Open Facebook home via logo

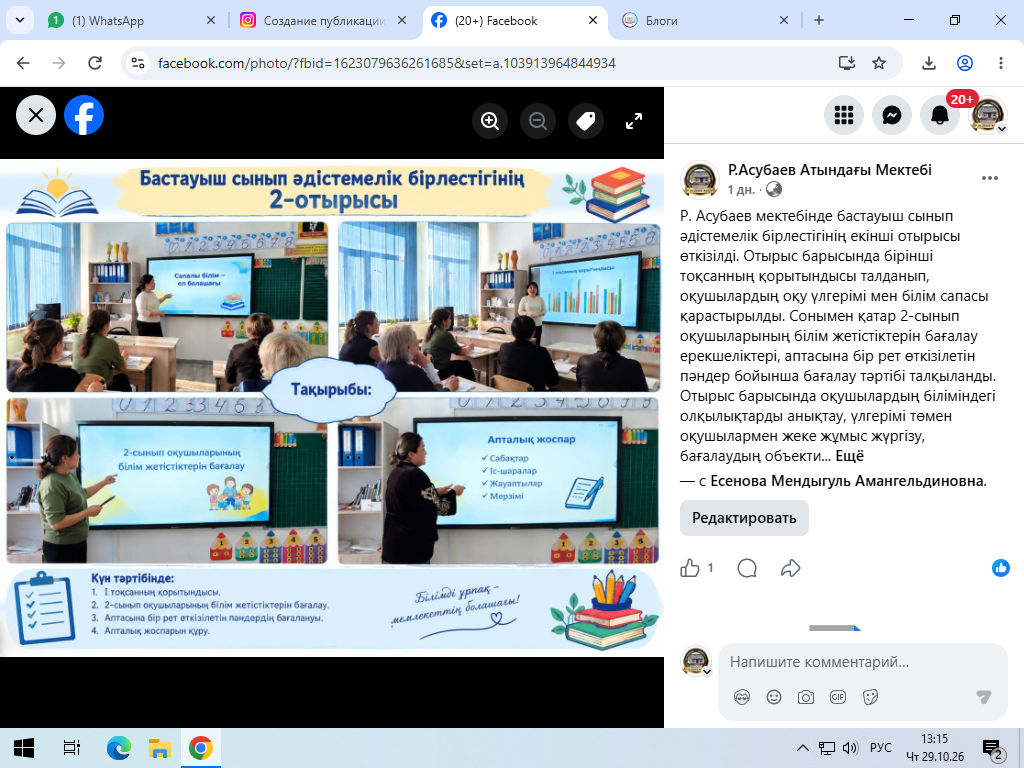[x=84, y=116]
